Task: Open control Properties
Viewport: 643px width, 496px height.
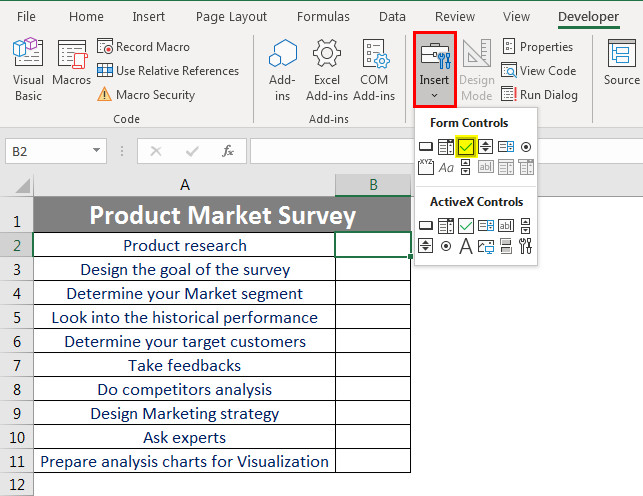Action: coord(538,47)
